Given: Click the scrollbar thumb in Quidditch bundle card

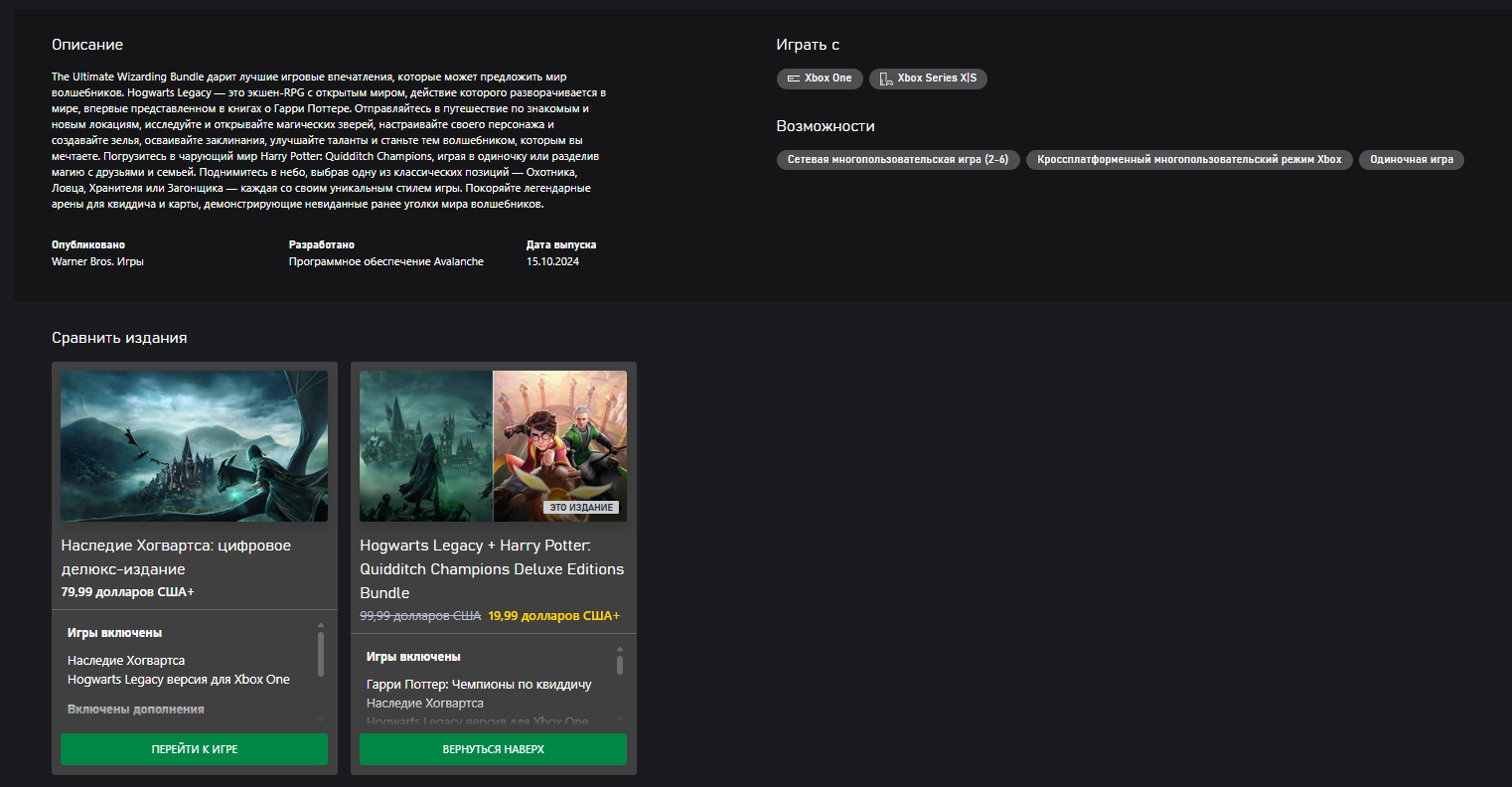Looking at the screenshot, I should 620,665.
